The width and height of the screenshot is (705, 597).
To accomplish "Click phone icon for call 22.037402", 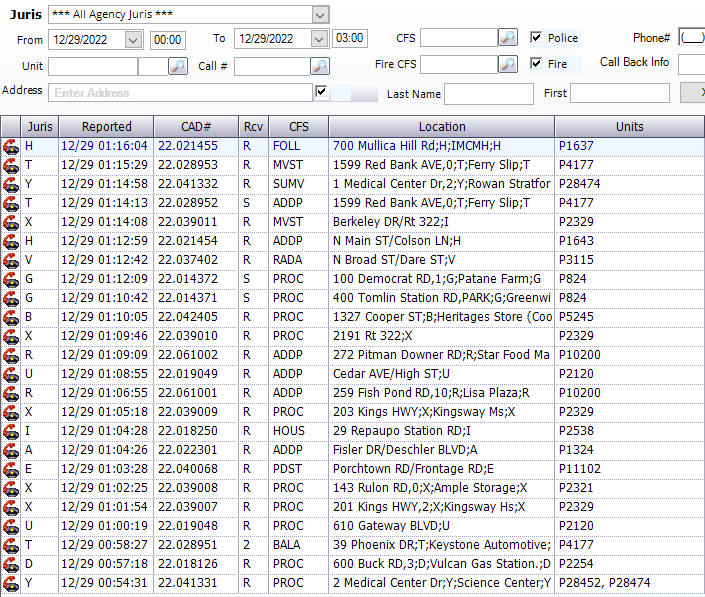I will [x=11, y=260].
